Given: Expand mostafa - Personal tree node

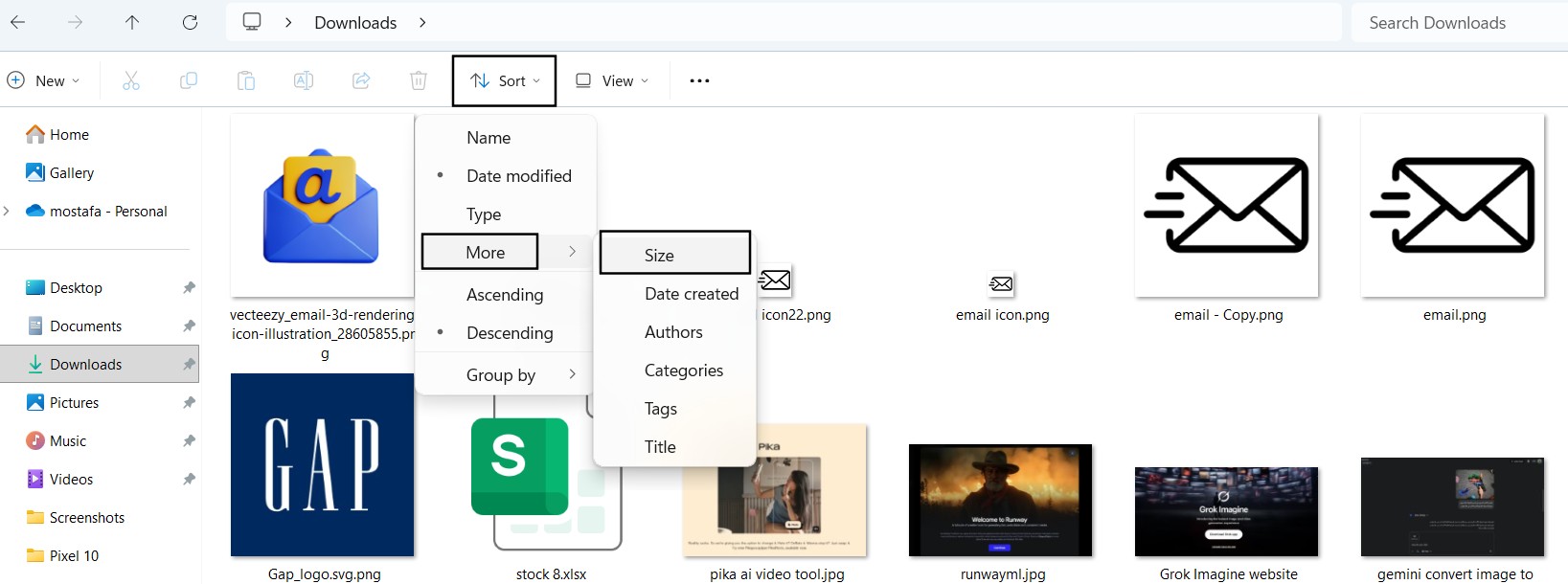Looking at the screenshot, I should (x=8, y=211).
